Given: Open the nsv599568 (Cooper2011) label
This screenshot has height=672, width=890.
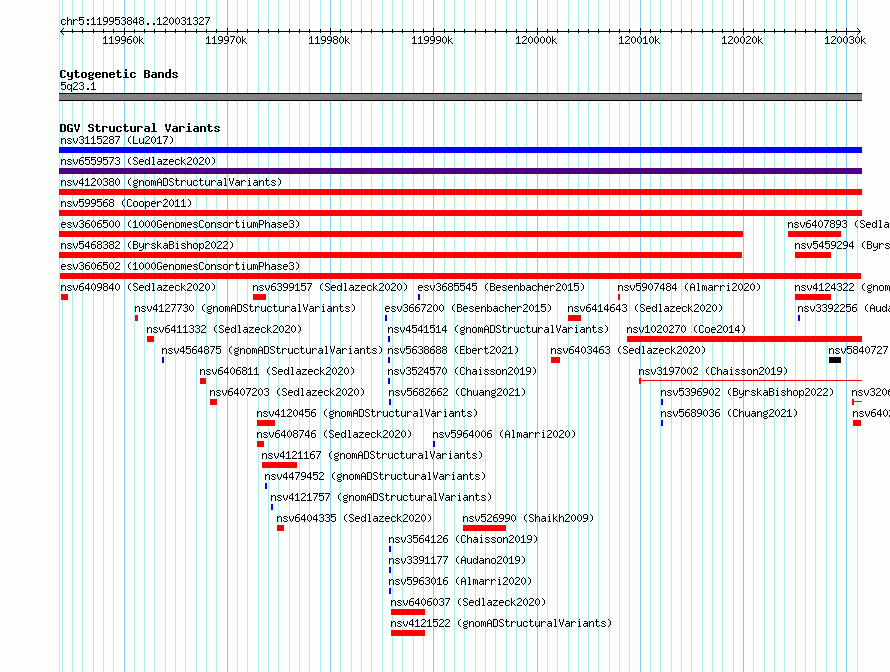Looking at the screenshot, I should tap(126, 203).
